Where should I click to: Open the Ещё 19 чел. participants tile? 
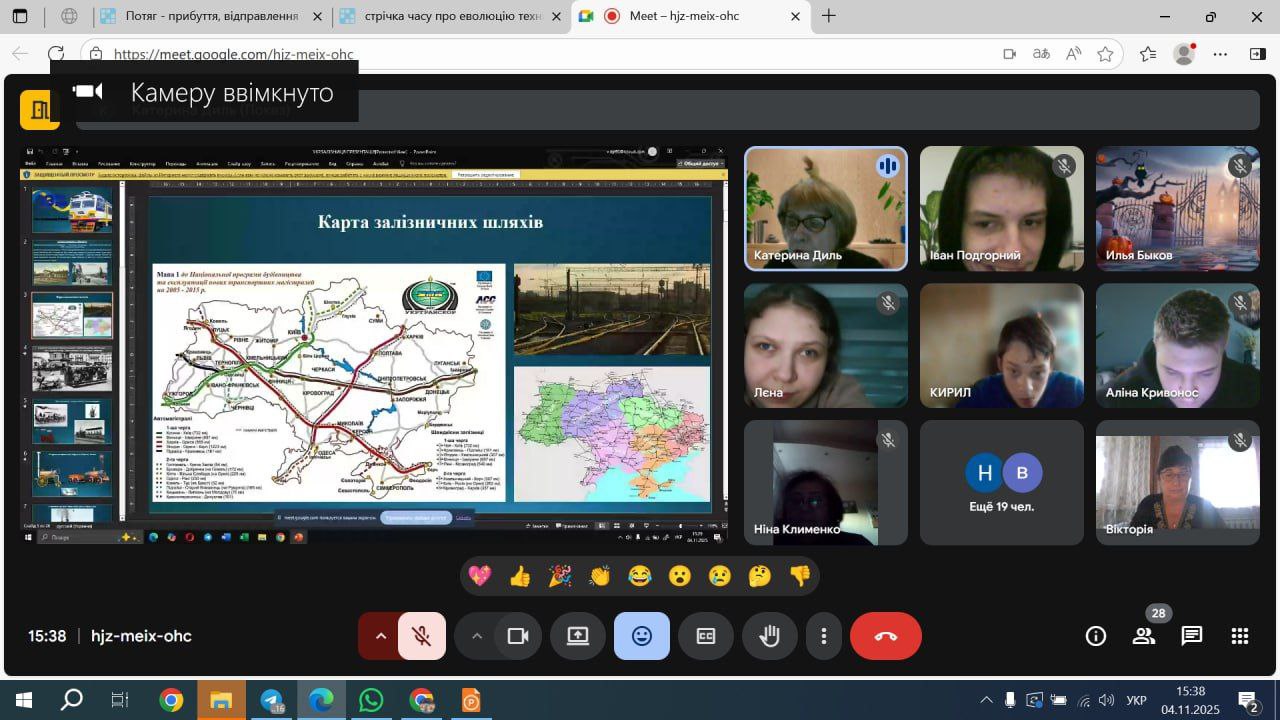1002,483
